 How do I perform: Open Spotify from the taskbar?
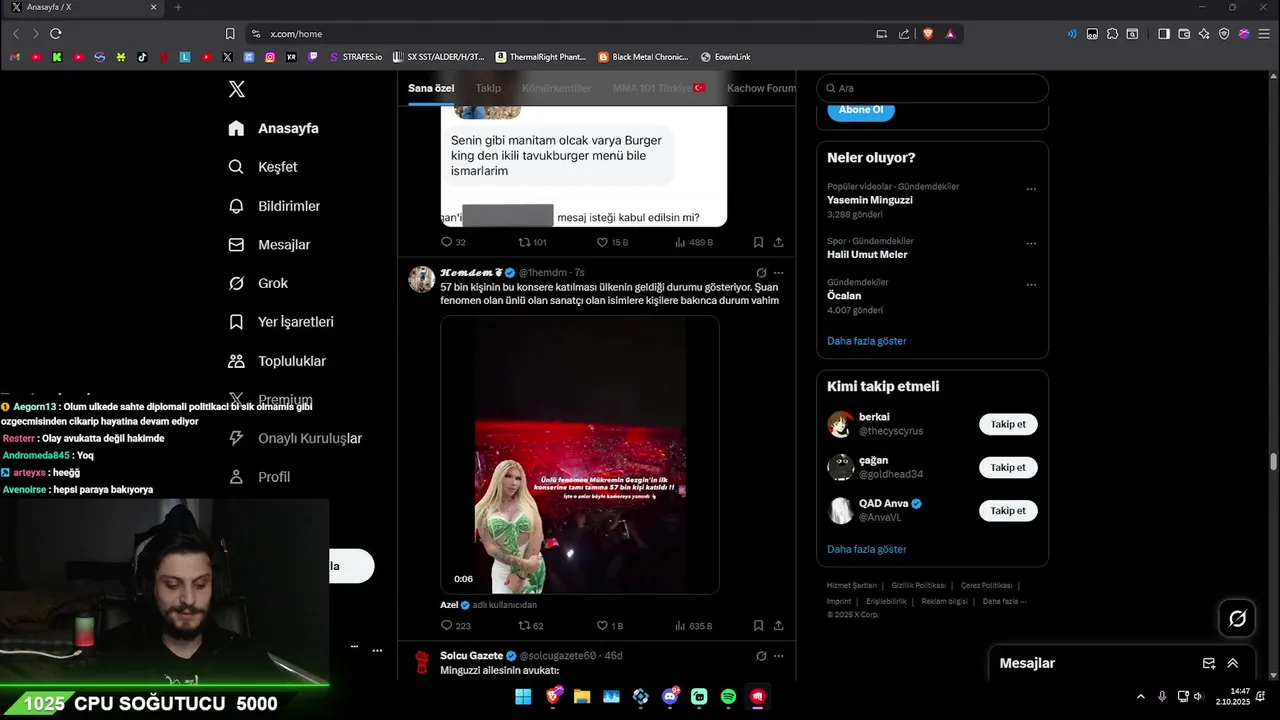click(x=729, y=696)
